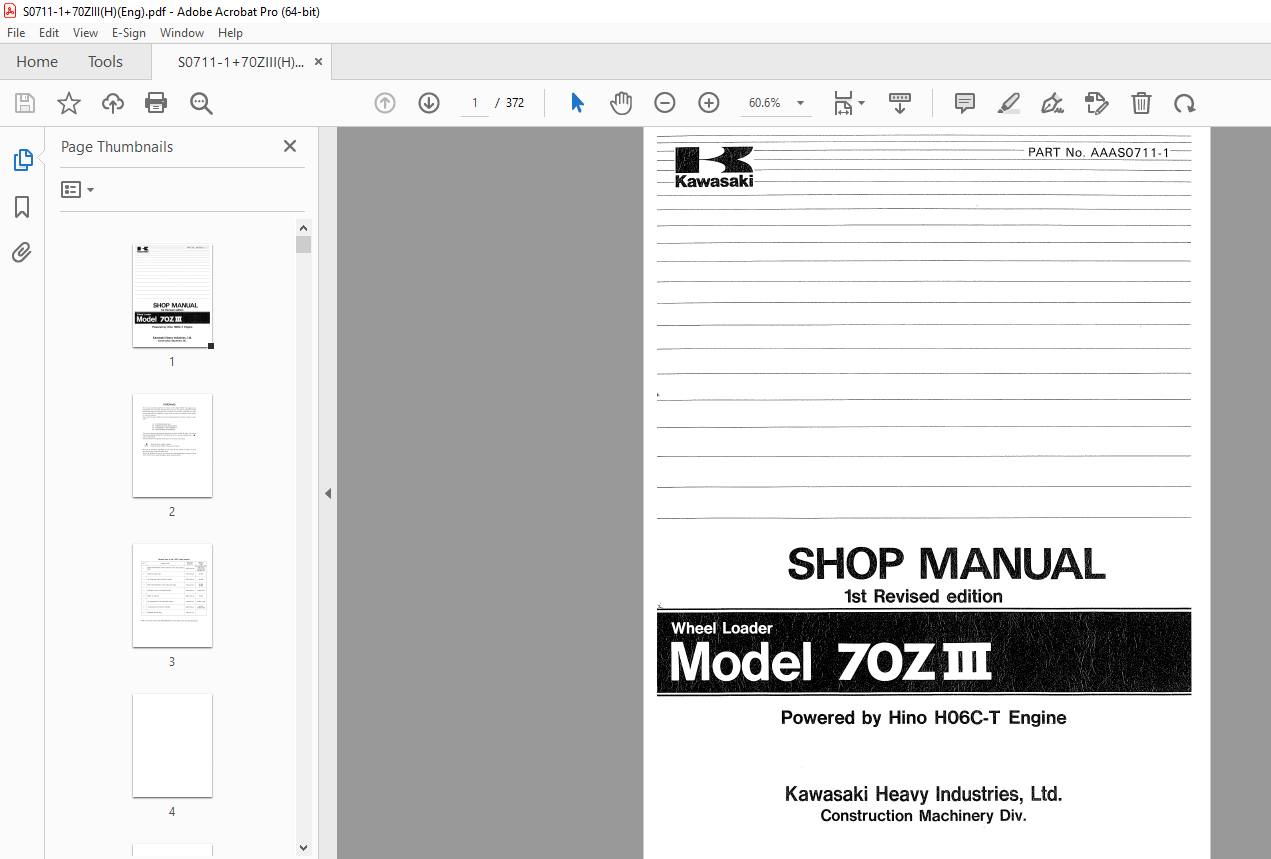
Task: Open the Attachments paperclip icon
Action: pyautogui.click(x=22, y=252)
